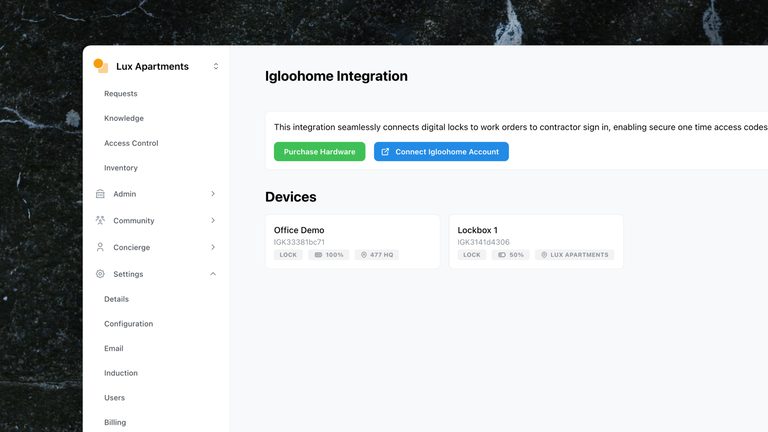Collapse the Settings menu chevron
768x432 pixels.
[x=213, y=274]
